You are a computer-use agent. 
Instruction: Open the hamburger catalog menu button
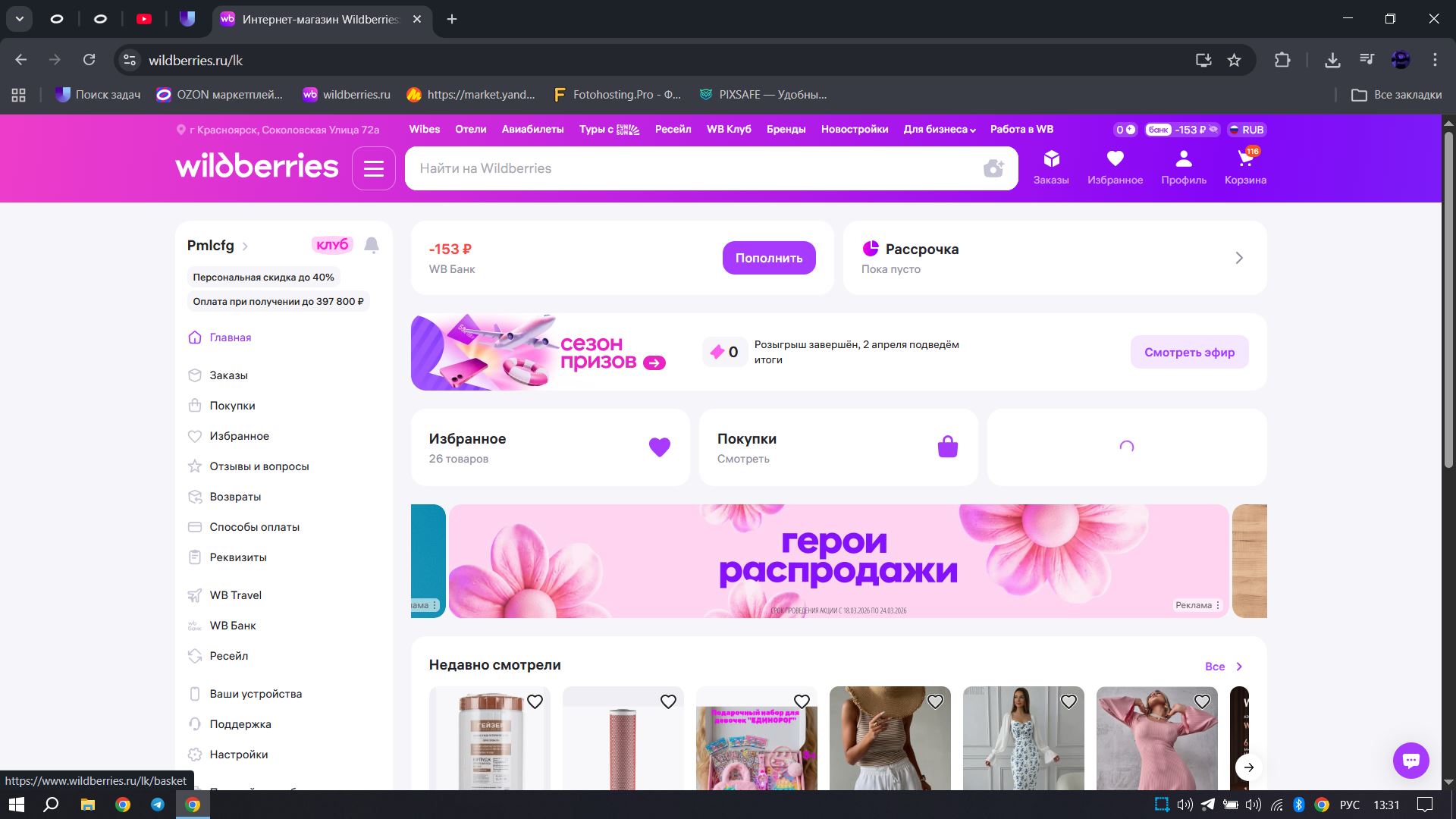373,168
